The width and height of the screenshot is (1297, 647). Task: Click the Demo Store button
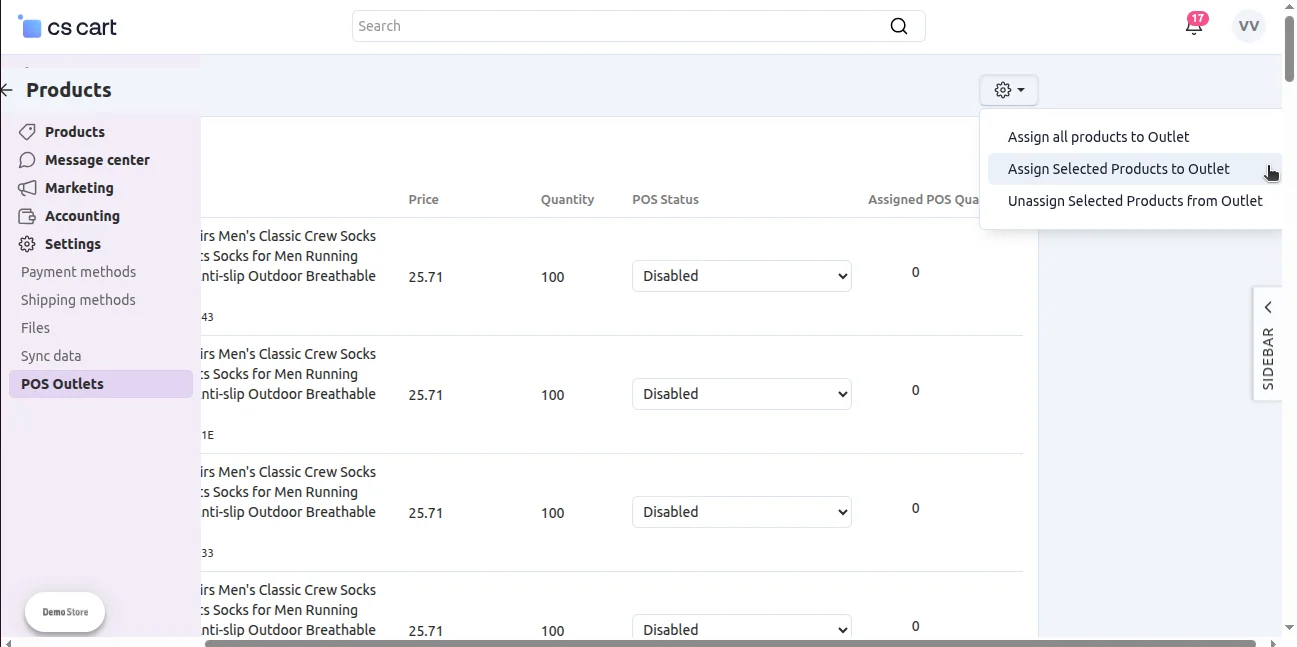pyautogui.click(x=65, y=612)
